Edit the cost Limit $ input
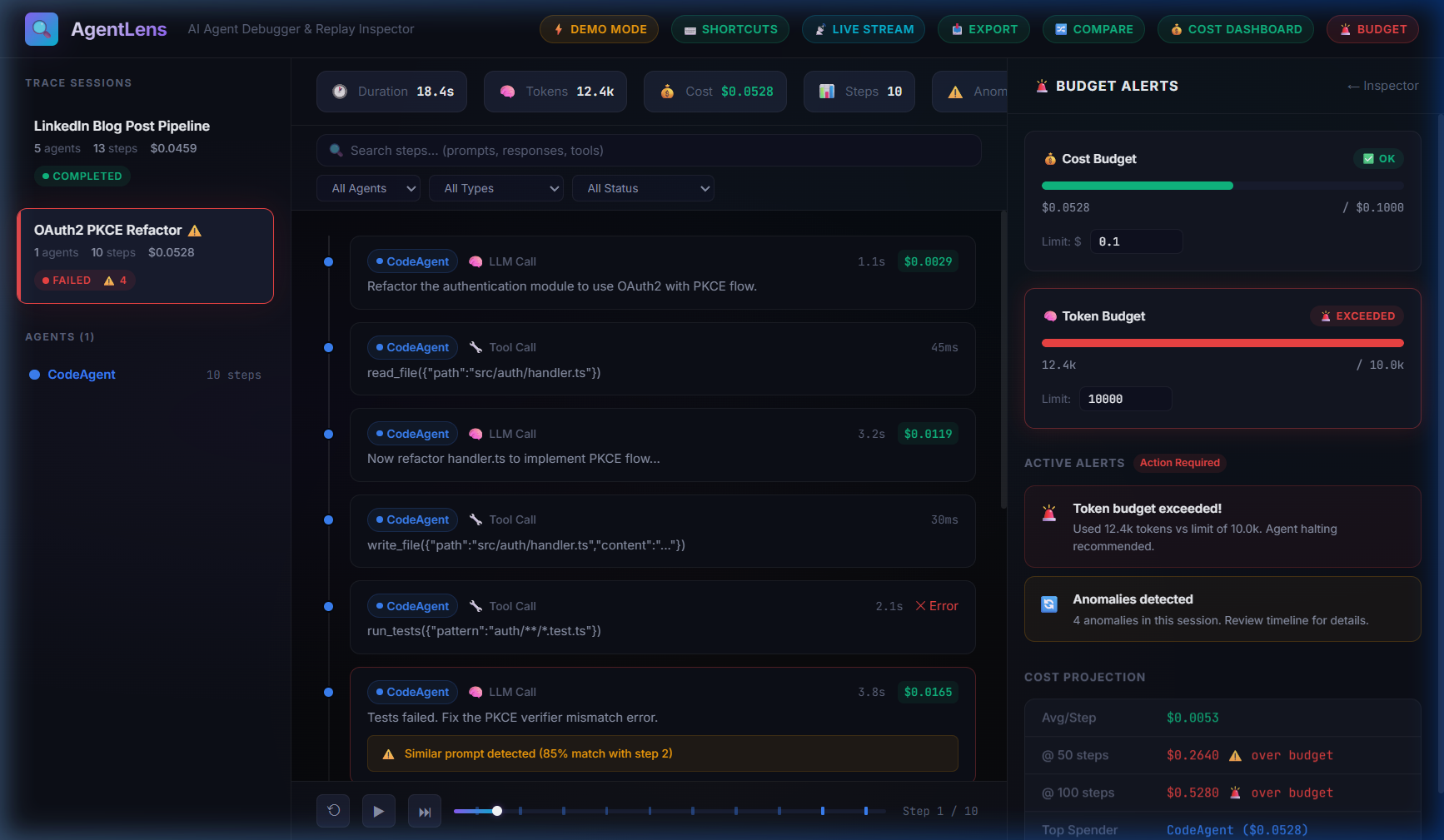Viewport: 1444px width, 840px height. coord(1136,241)
